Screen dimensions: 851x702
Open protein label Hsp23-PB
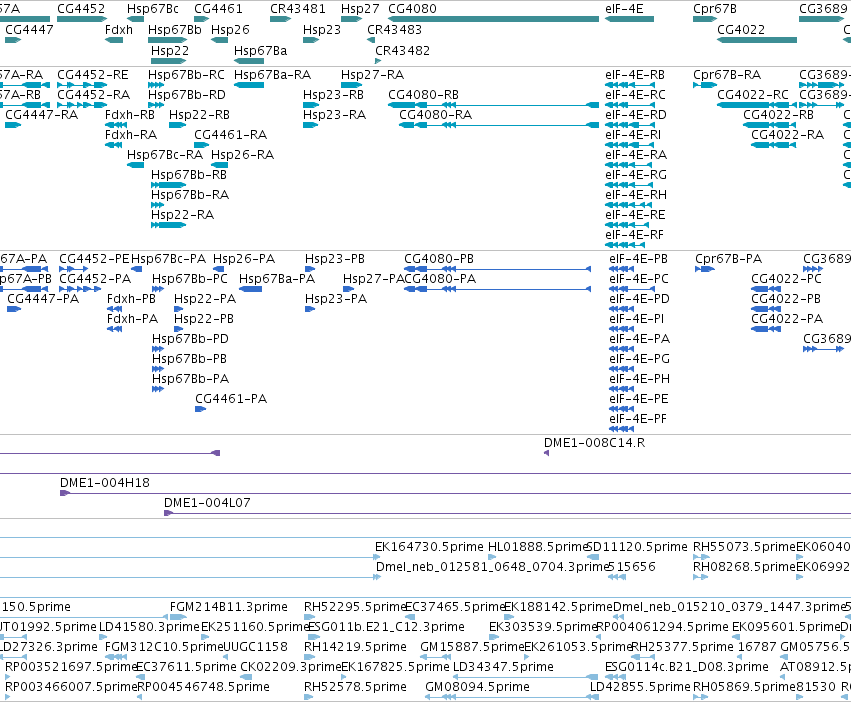(x=335, y=258)
